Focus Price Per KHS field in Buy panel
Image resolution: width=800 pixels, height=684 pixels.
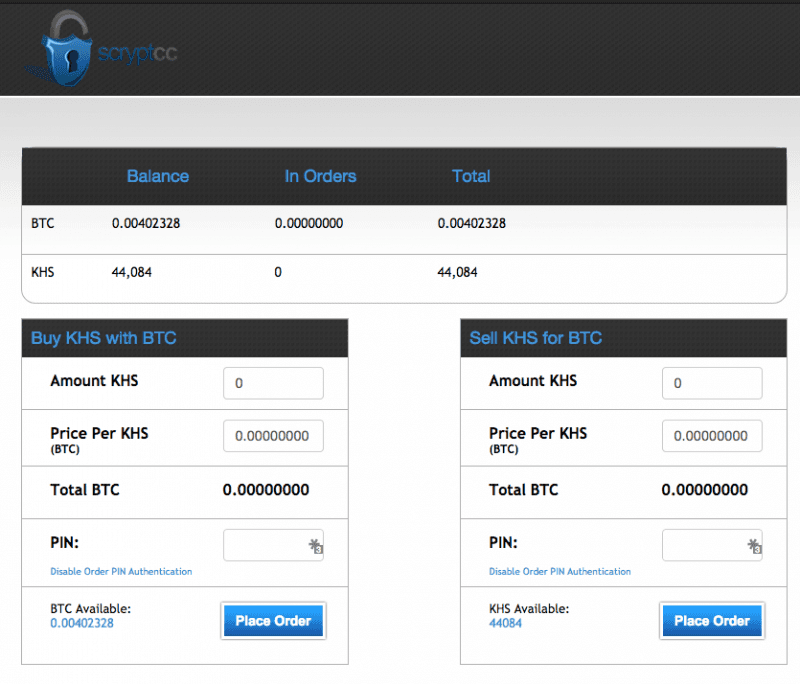273,436
